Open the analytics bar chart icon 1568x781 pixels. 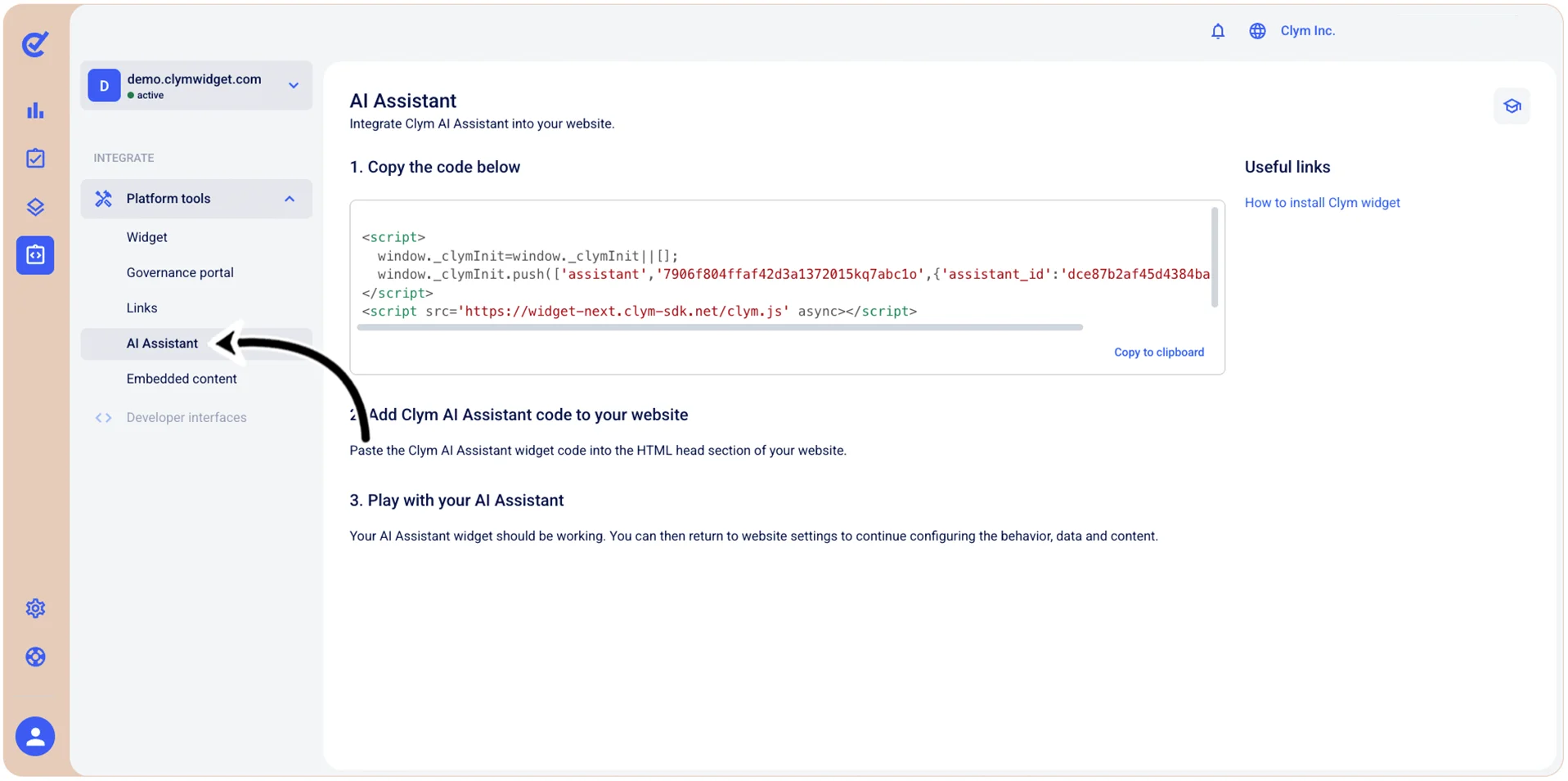35,110
